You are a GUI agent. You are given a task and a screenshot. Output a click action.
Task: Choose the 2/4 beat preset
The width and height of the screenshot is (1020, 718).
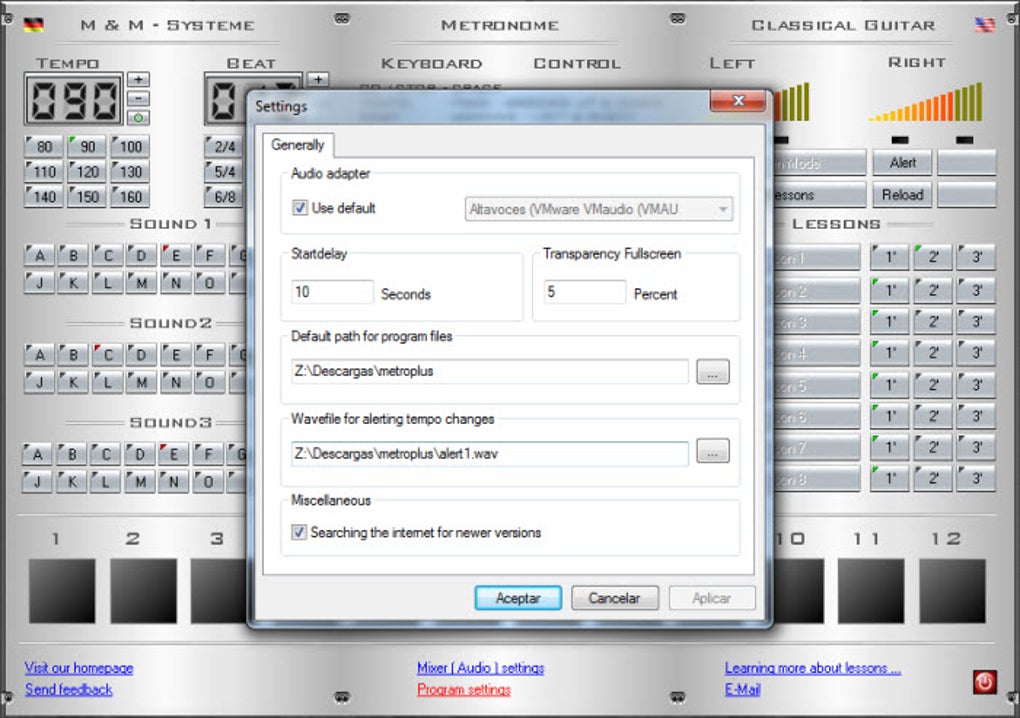point(225,146)
